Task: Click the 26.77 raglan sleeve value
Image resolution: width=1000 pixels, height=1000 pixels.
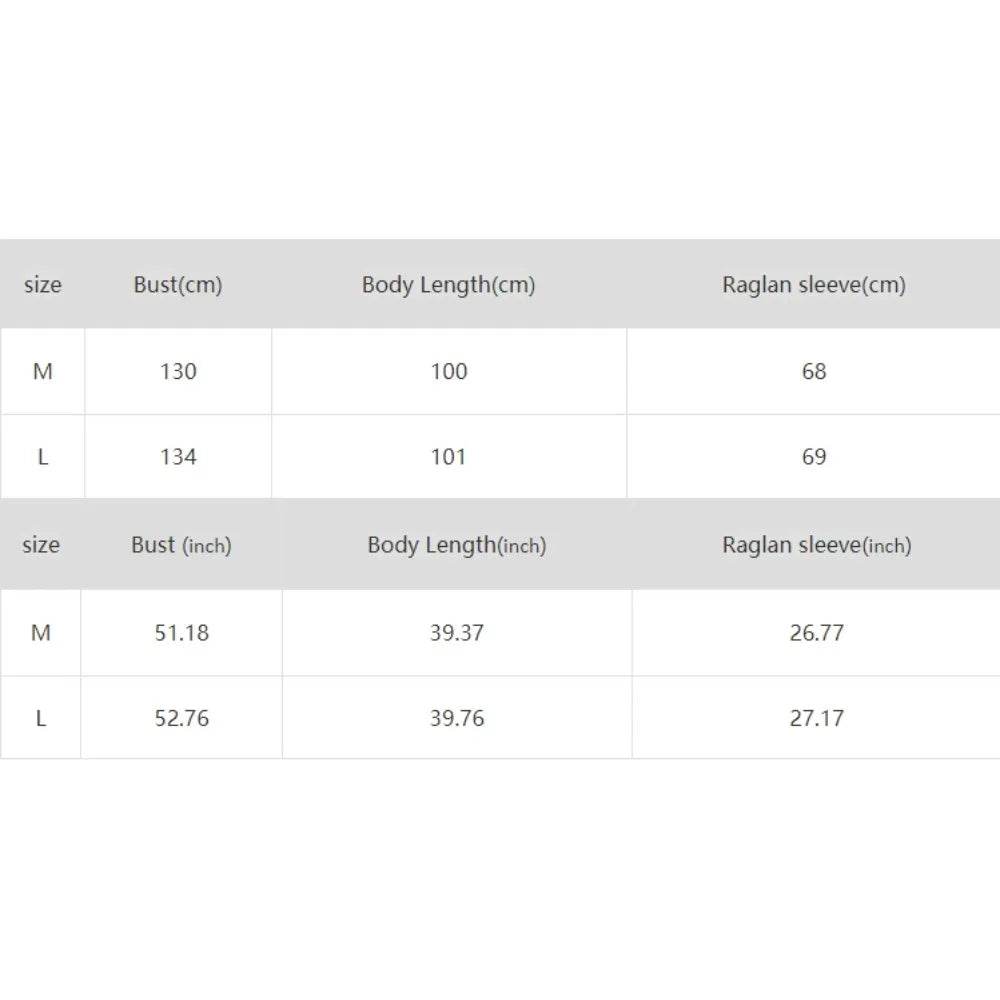Action: (817, 633)
